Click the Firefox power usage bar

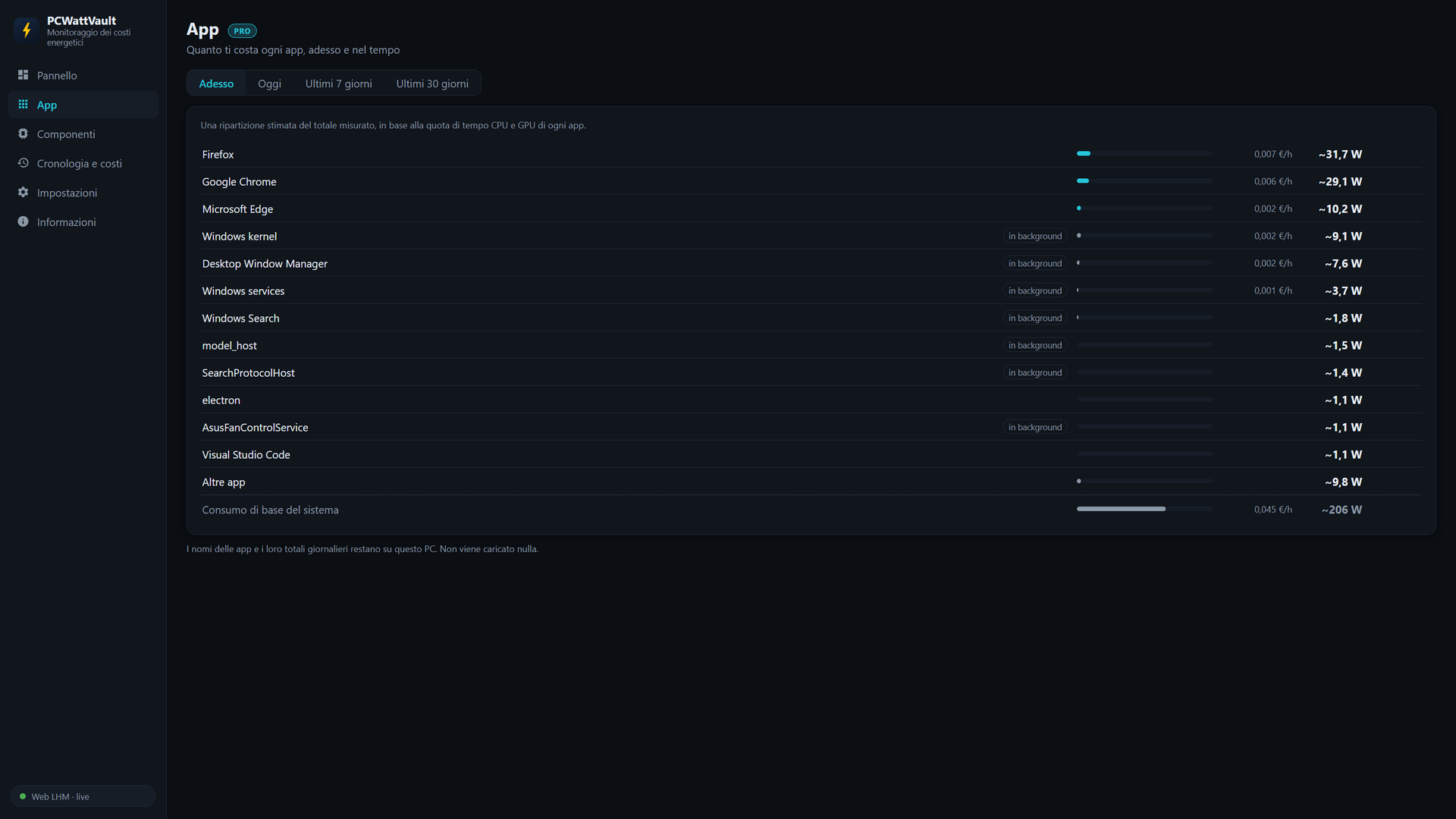(x=1144, y=154)
